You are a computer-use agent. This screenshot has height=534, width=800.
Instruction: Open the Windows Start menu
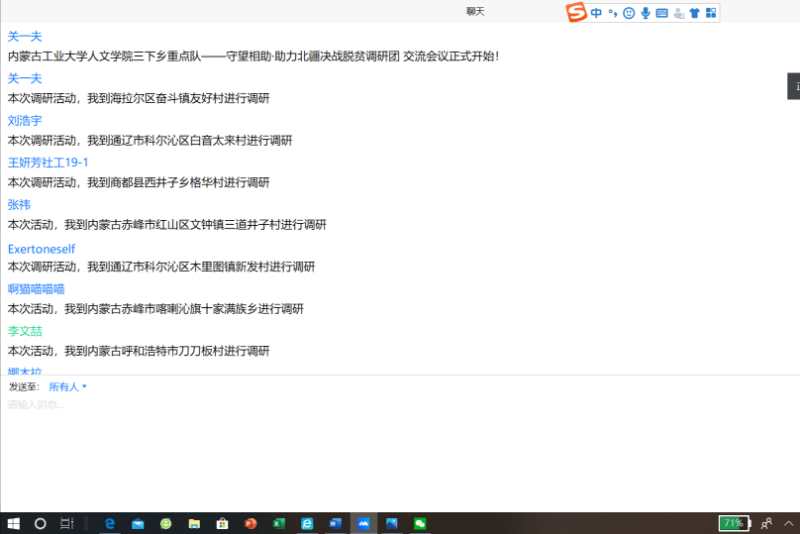coord(14,523)
